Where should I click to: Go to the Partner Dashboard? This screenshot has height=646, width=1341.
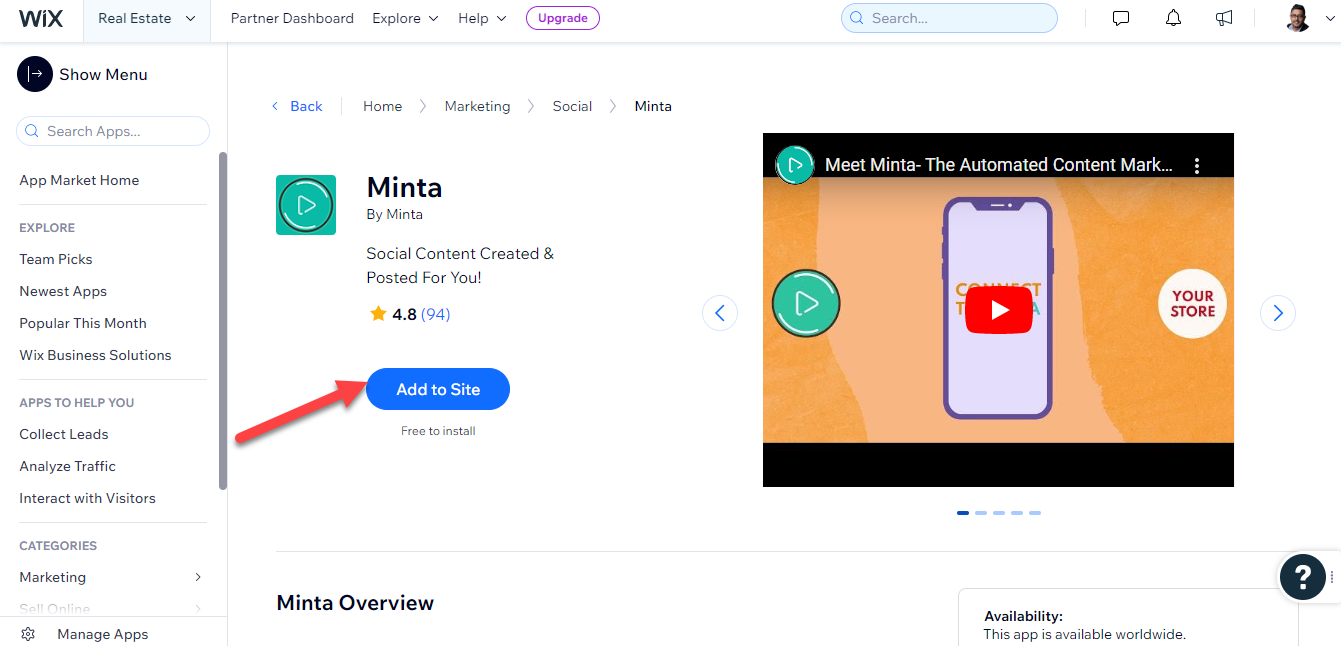pos(292,17)
